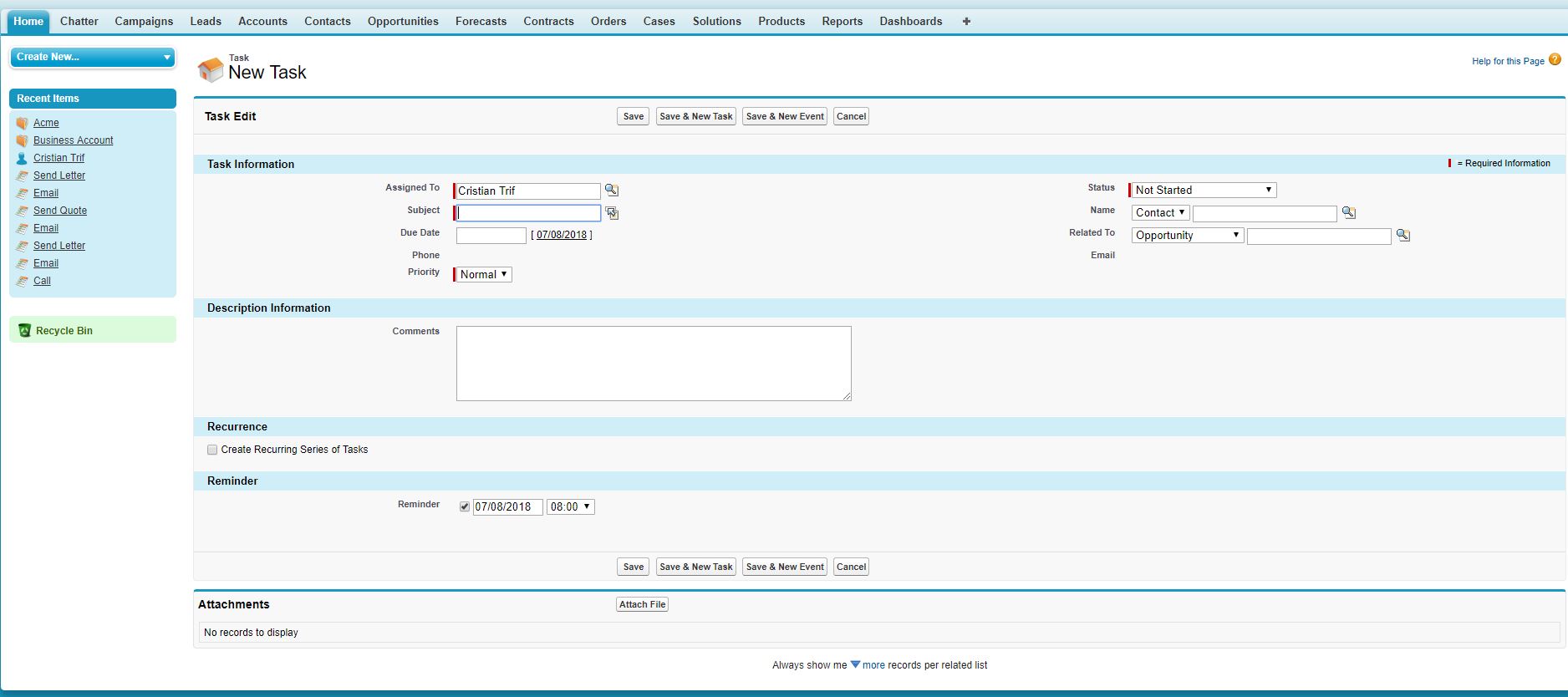Viewport: 1568px width, 697px height.
Task: Click the Name contact lookup icon
Action: click(1348, 213)
